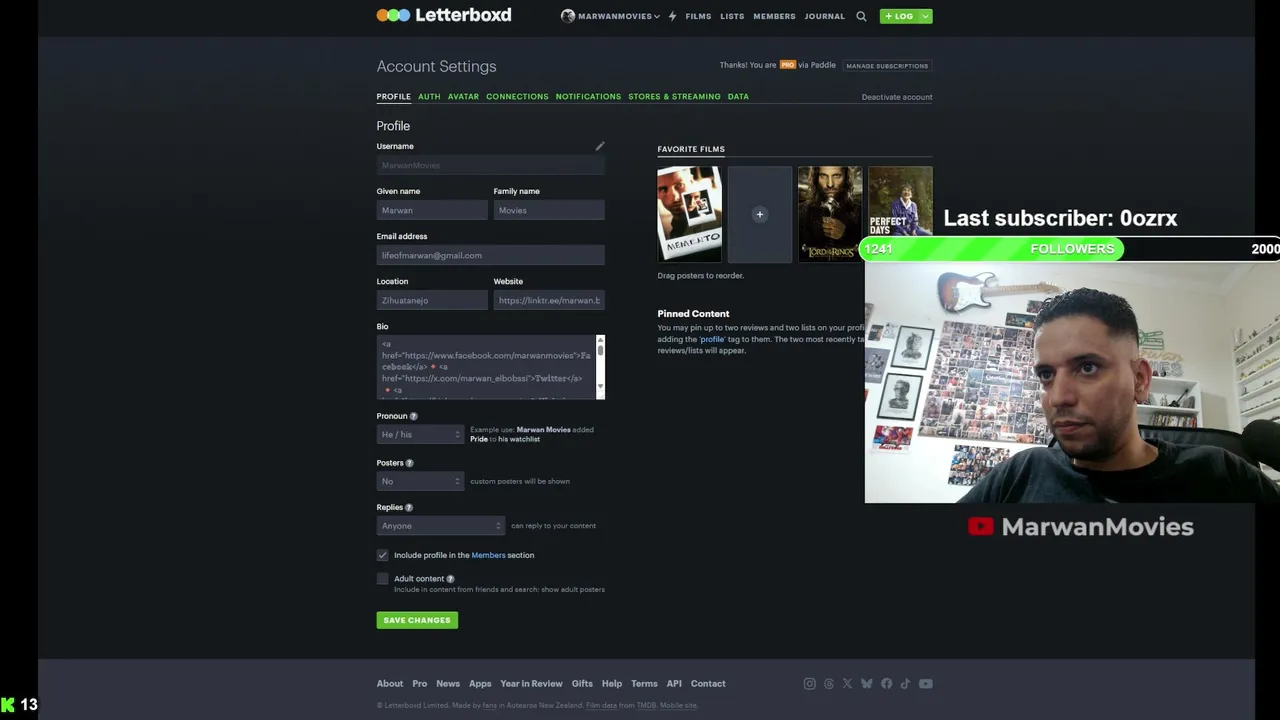This screenshot has width=1280, height=720.
Task: Open the Gifts footer link
Action: point(582,684)
